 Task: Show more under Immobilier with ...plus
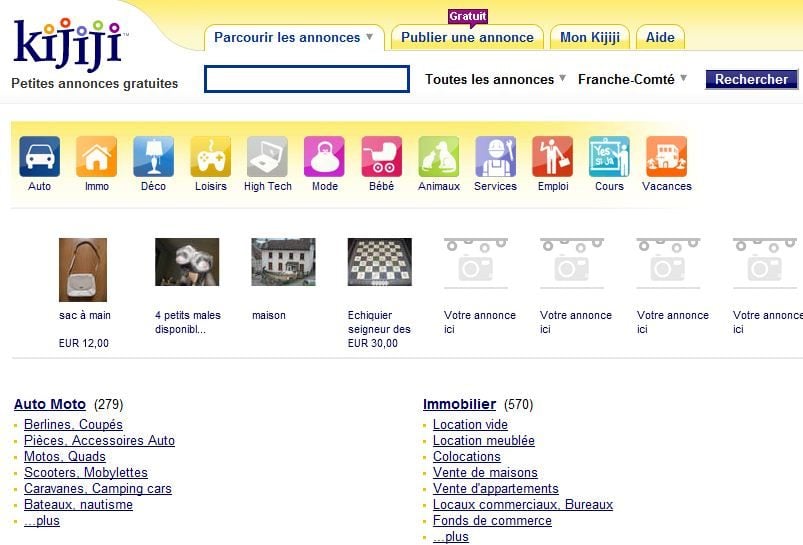coord(451,536)
